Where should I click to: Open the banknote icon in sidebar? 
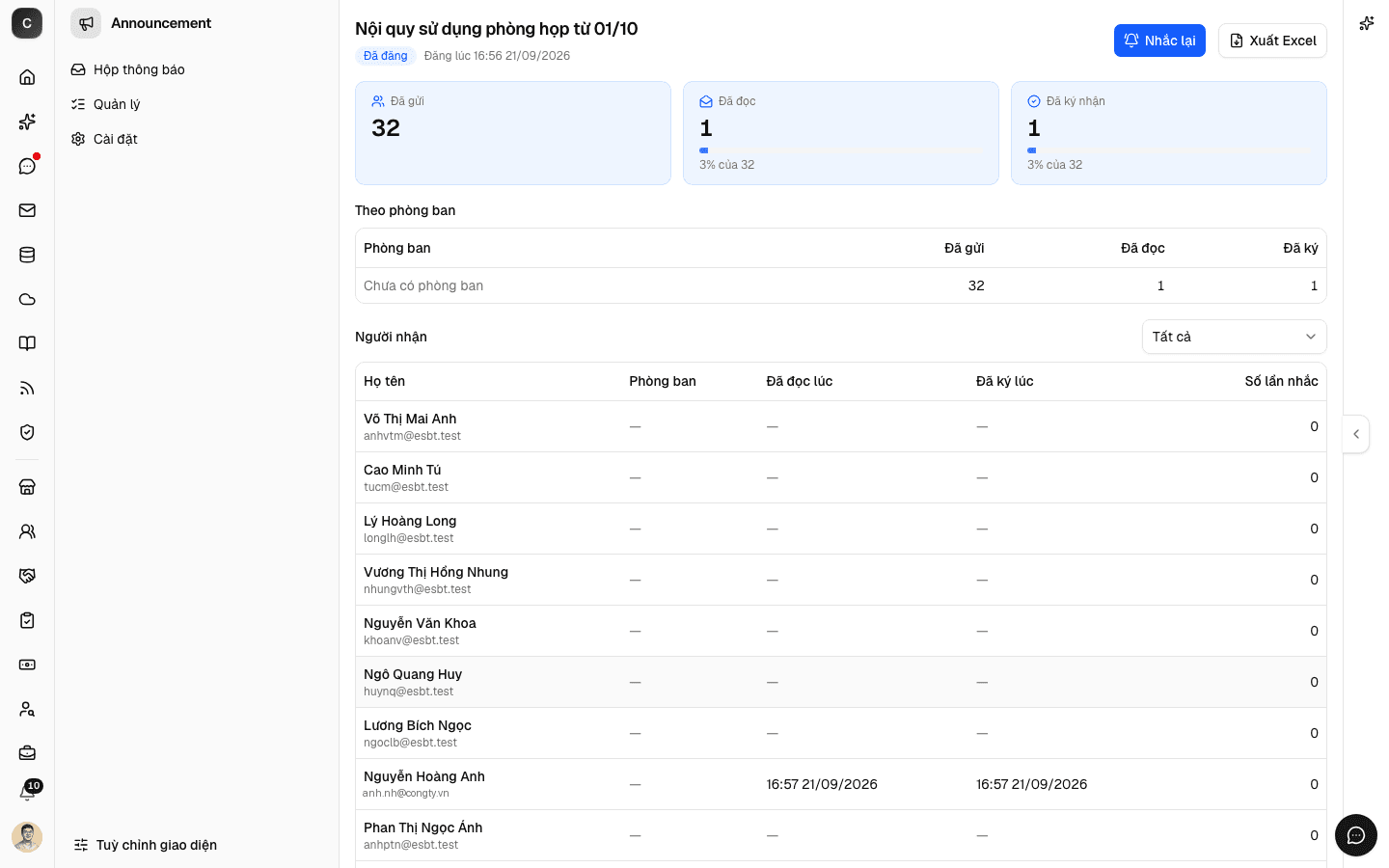coord(27,665)
